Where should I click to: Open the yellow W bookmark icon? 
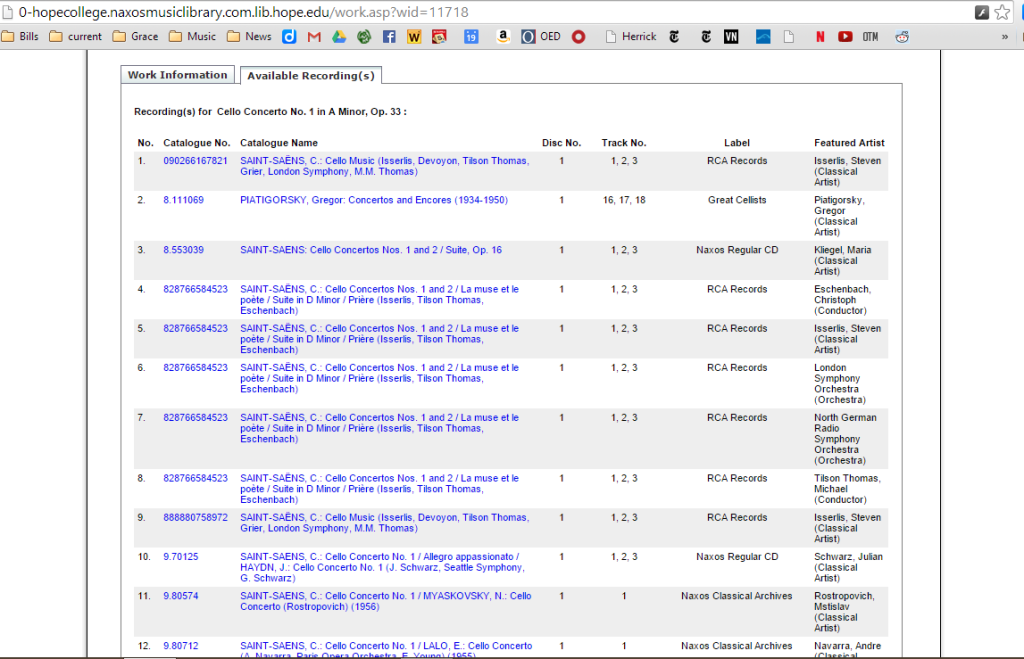pos(414,37)
